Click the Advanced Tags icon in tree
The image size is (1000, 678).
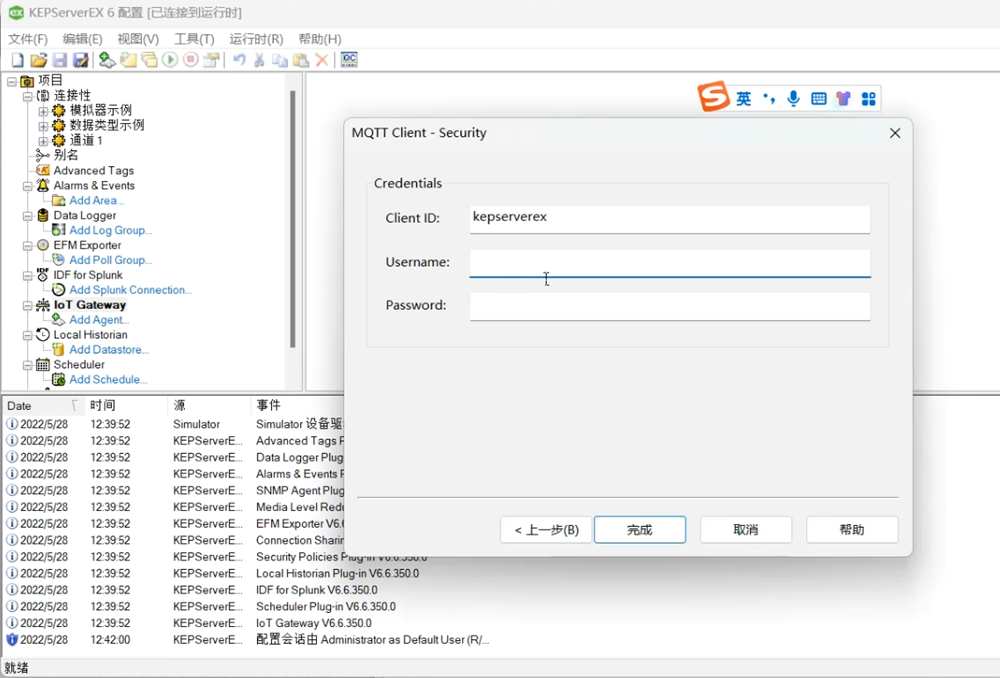(43, 170)
